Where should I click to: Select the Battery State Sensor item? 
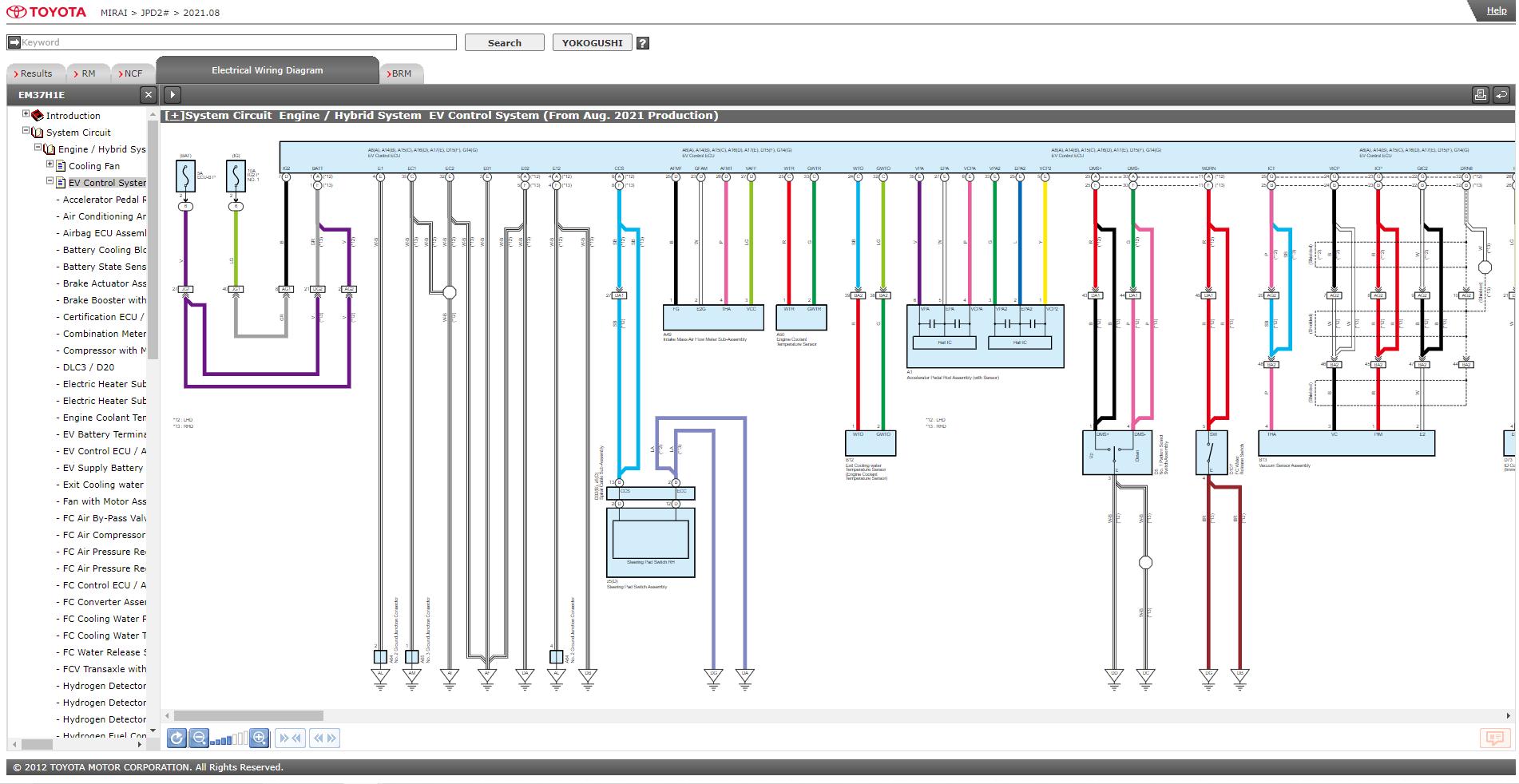(105, 267)
